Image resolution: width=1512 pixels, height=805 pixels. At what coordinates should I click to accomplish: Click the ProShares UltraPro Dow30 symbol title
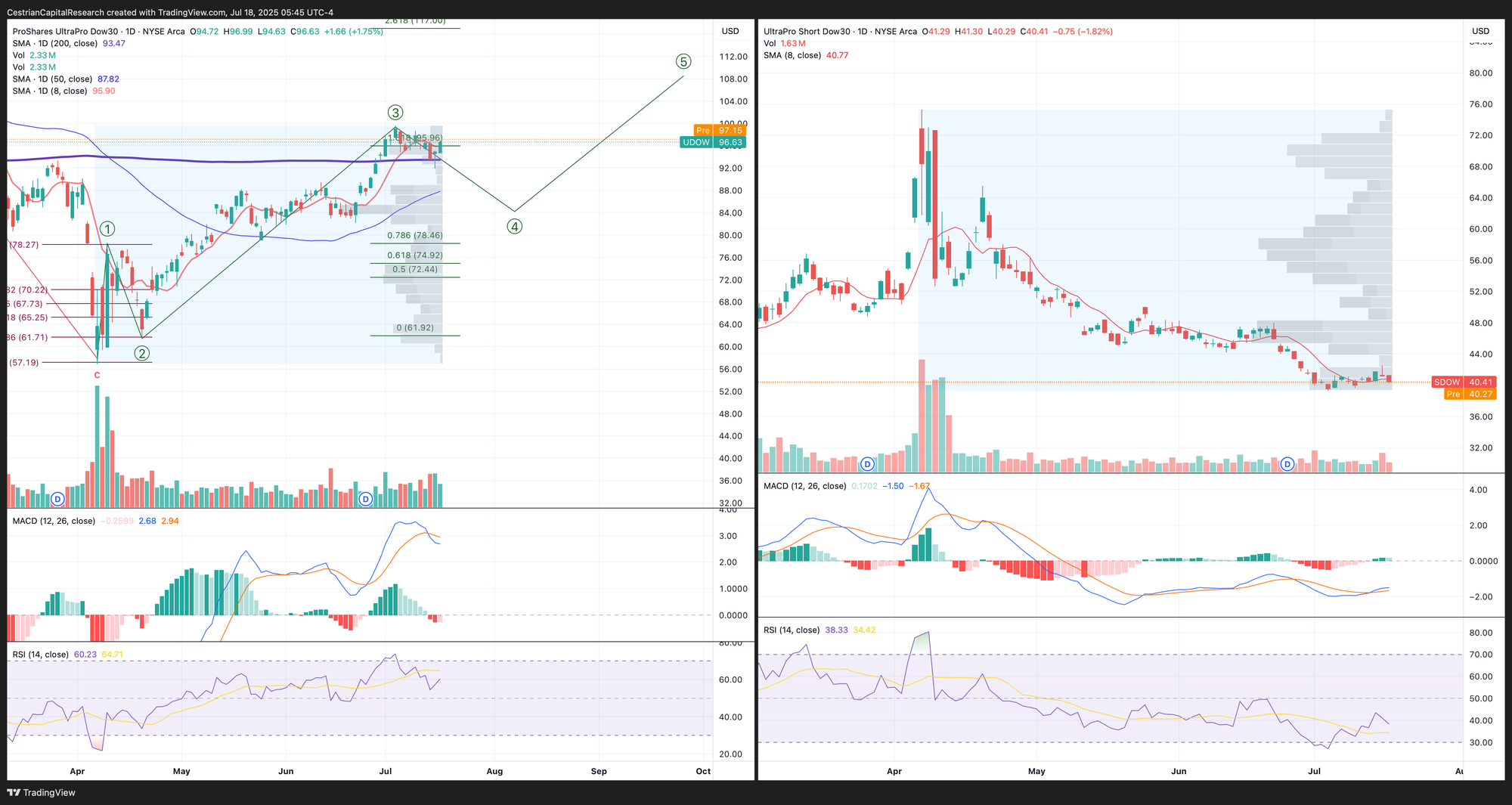[98, 32]
